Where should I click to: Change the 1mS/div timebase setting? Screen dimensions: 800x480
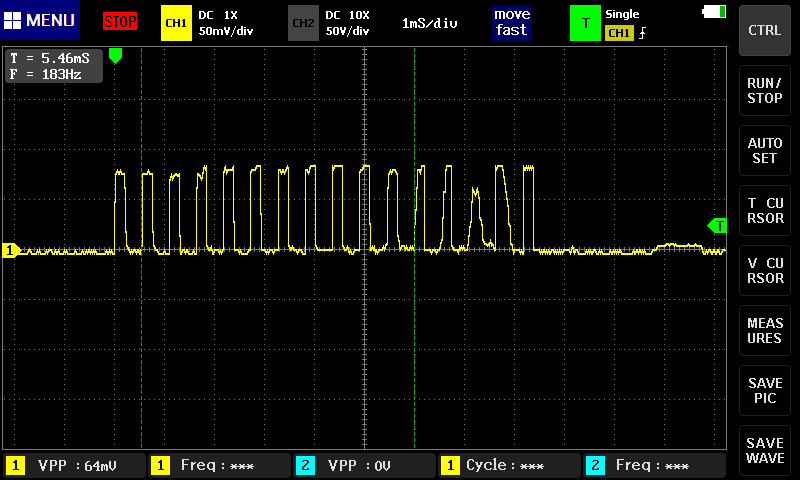(x=430, y=23)
